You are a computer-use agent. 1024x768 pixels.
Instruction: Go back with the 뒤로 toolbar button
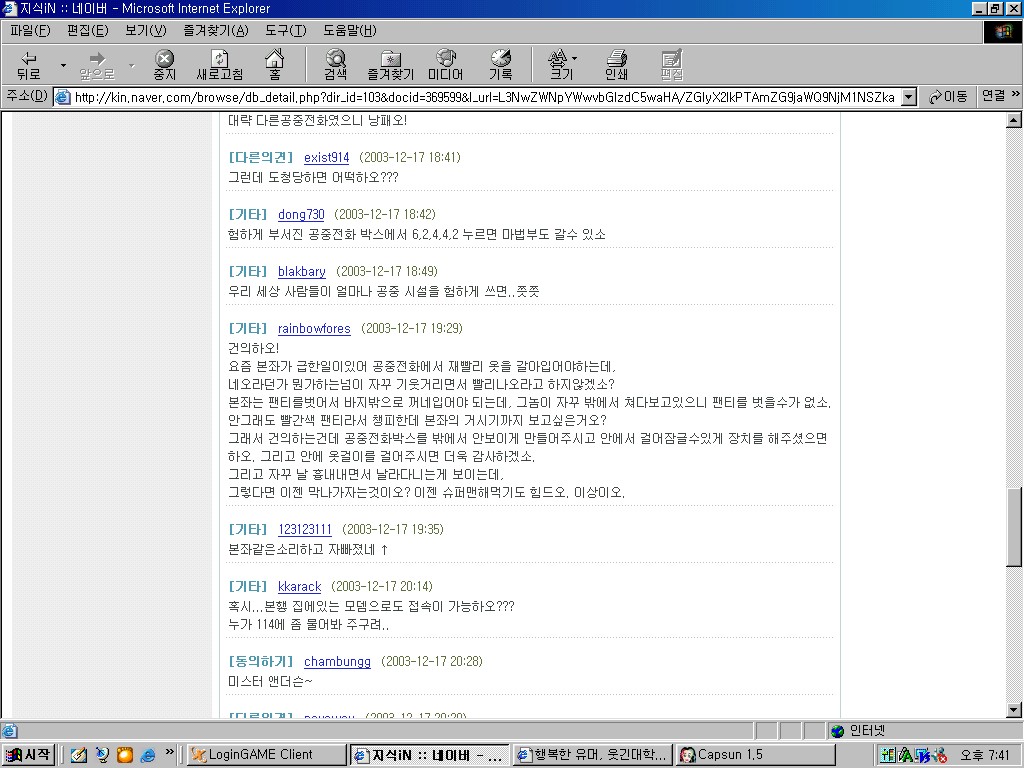coord(29,65)
